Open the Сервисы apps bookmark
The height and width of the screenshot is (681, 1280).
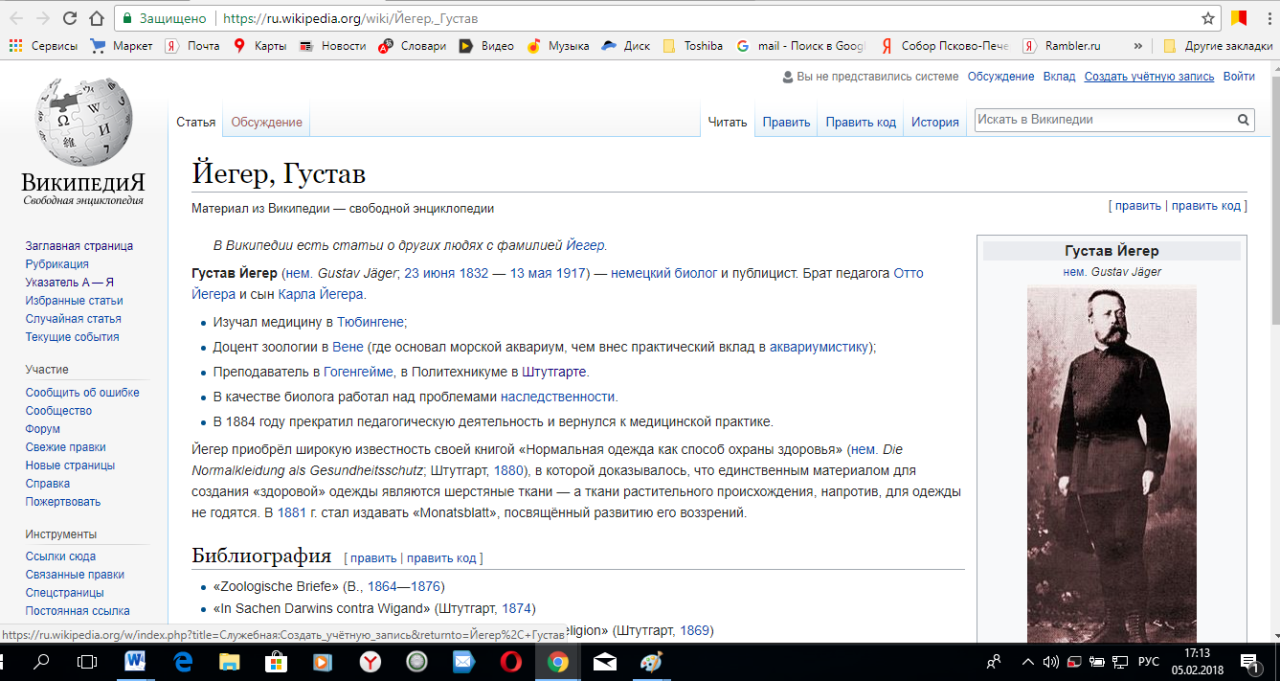(x=42, y=46)
